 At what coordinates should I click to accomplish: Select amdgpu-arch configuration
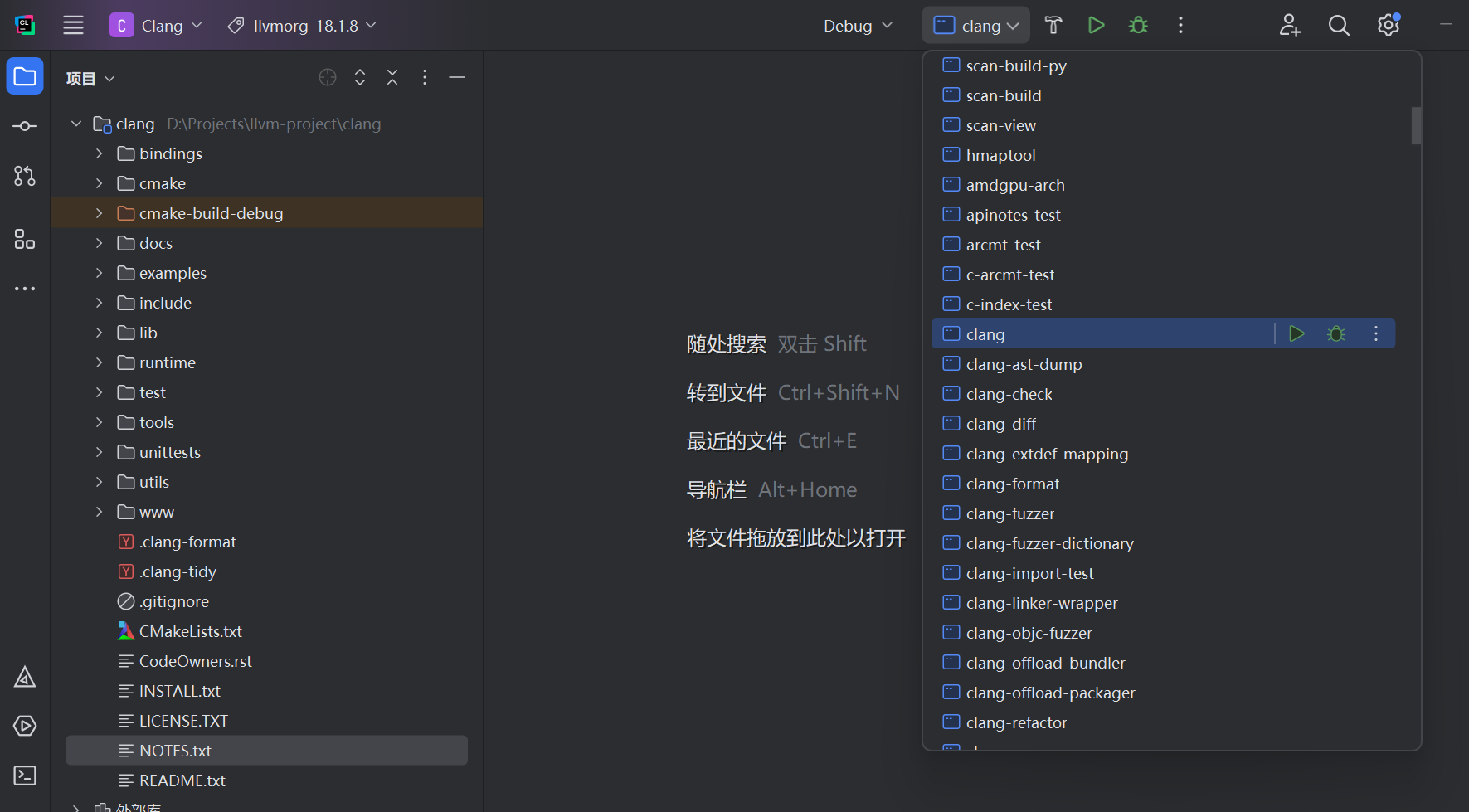[1164, 185]
